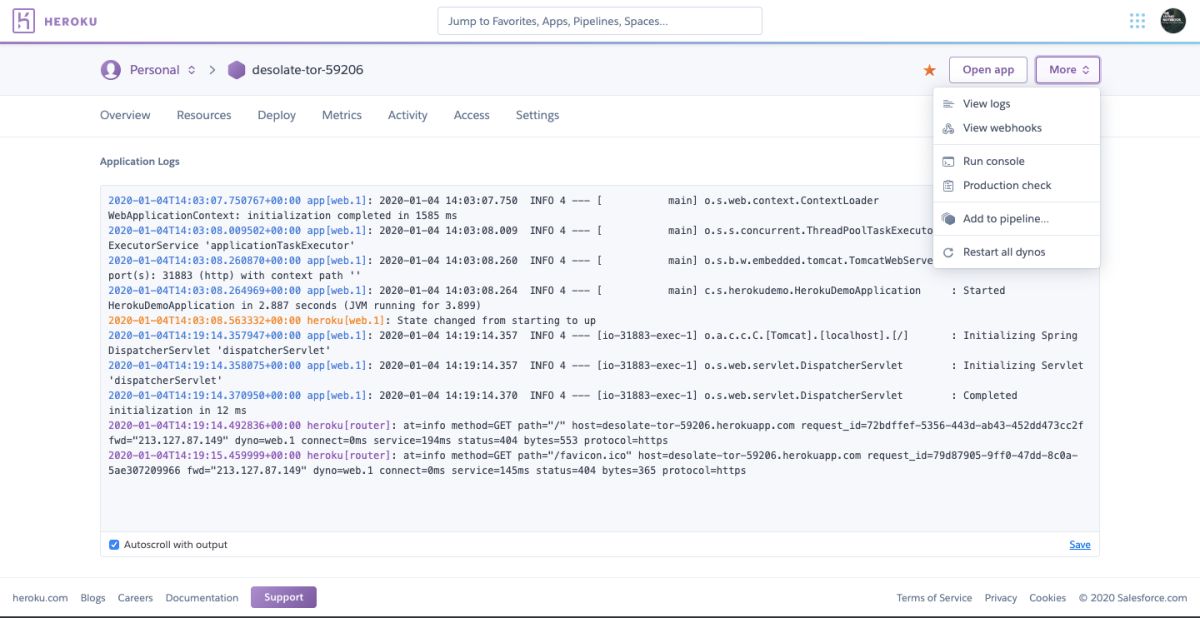Click the Add to pipeline stacked-hexagons icon

coord(948,219)
